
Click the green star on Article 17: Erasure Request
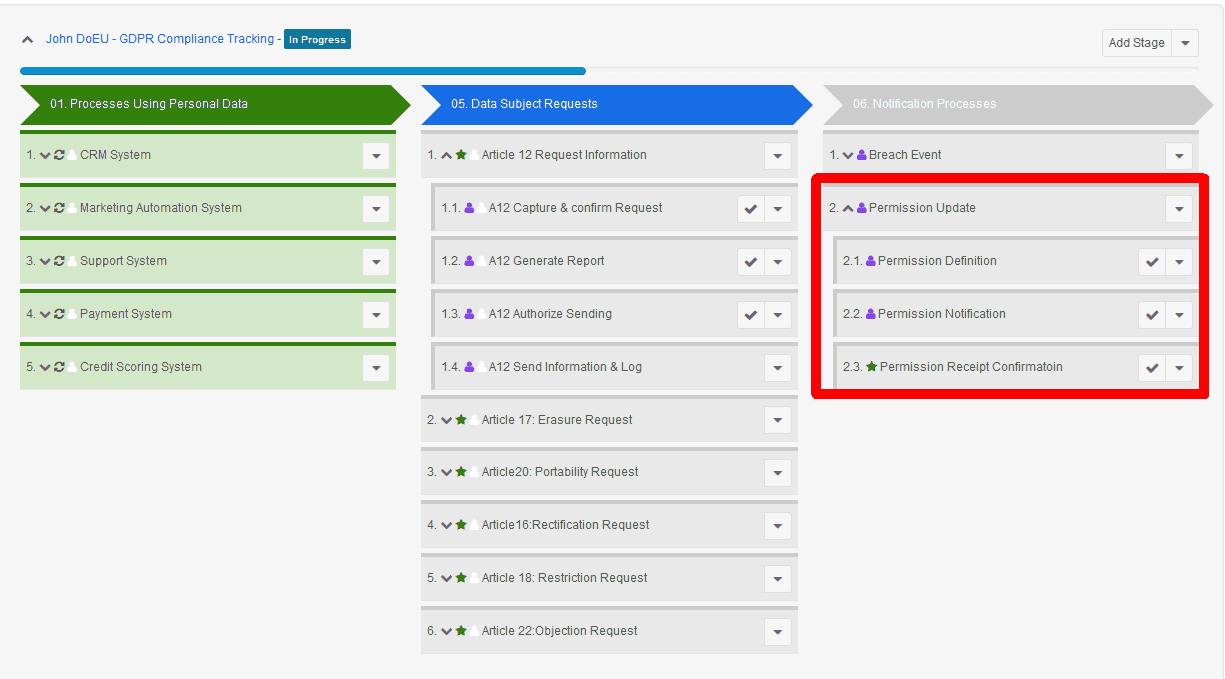(x=461, y=420)
